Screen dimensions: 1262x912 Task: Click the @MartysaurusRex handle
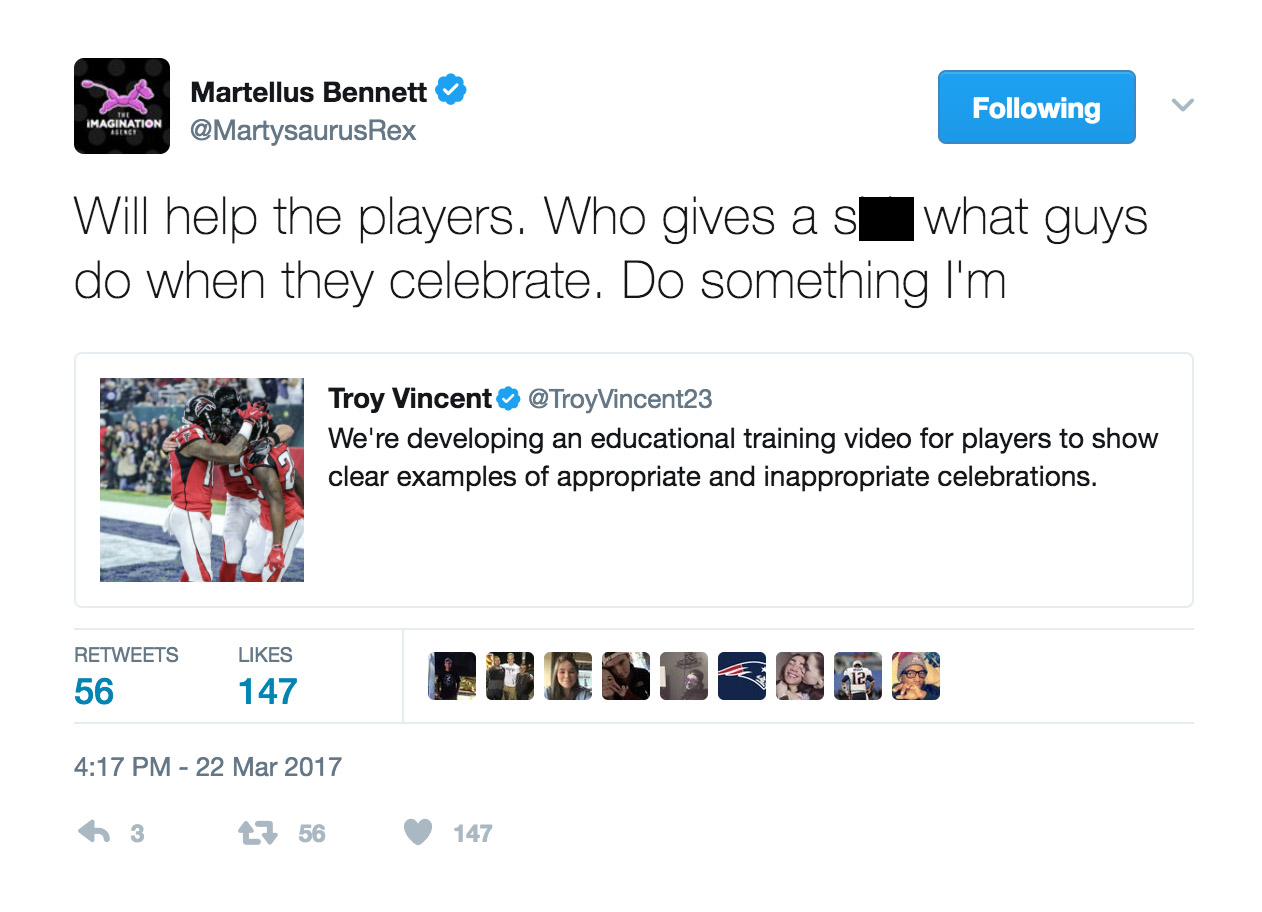coord(303,131)
